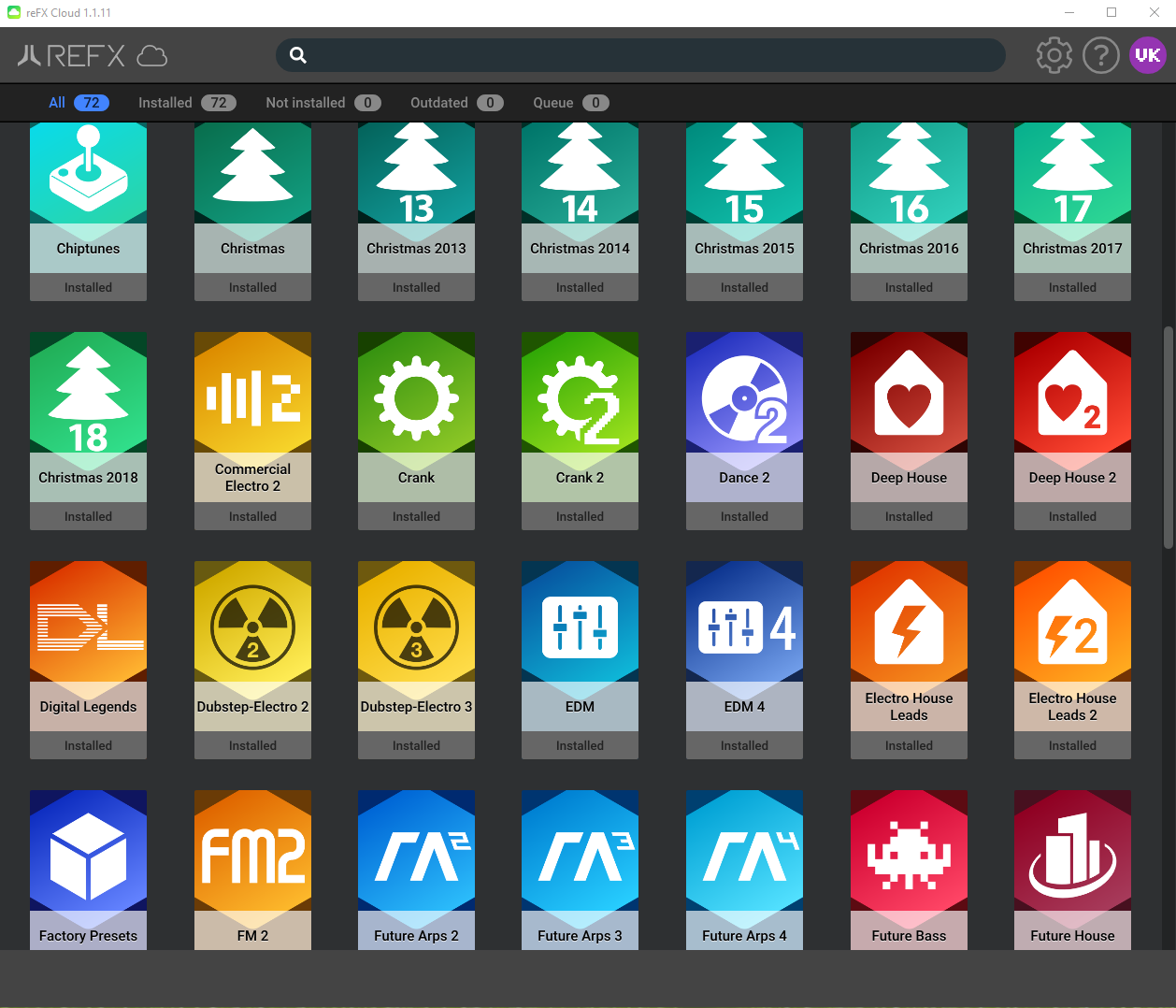The height and width of the screenshot is (1008, 1176).
Task: Click the search input field
Action: (x=640, y=55)
